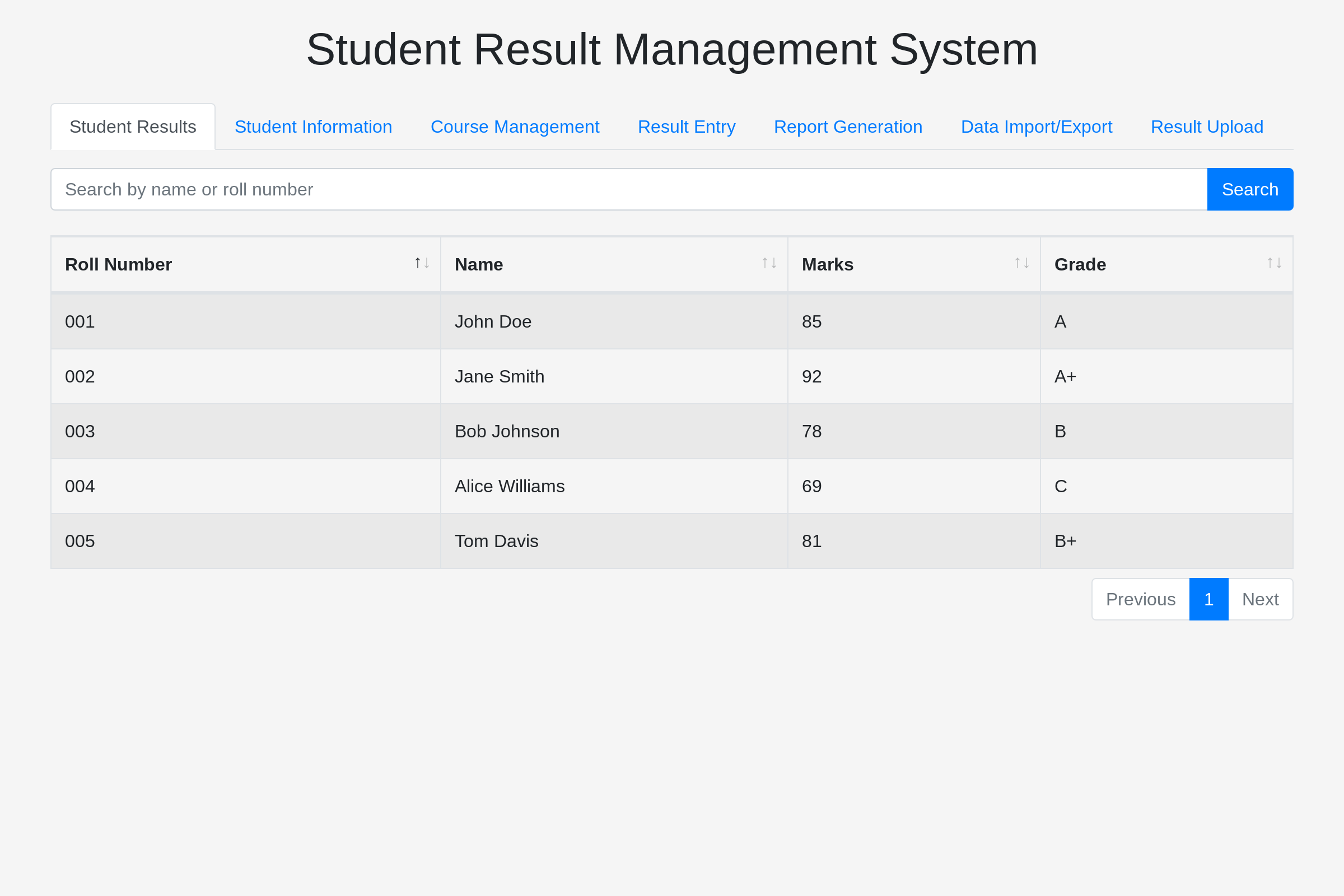Click the Tom Davis row

[x=671, y=541]
